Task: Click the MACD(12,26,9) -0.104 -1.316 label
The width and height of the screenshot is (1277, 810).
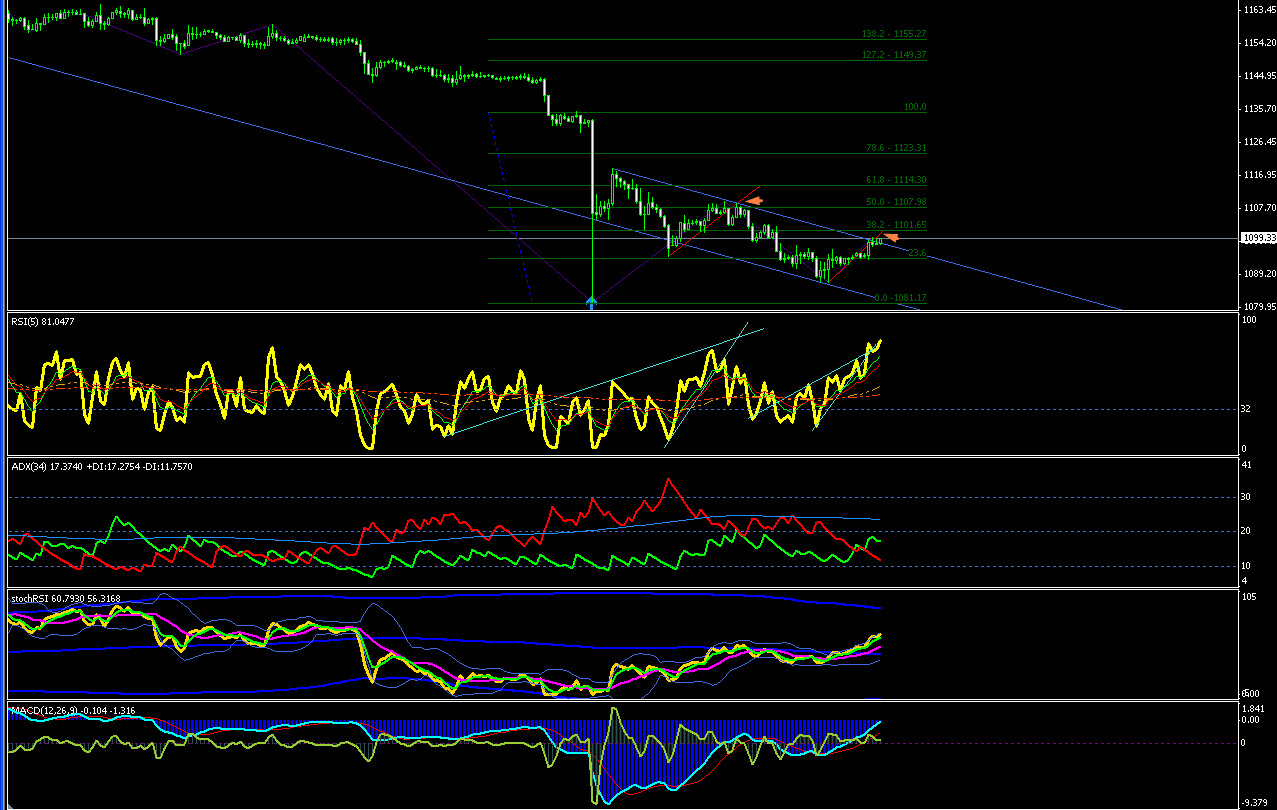Action: (x=73, y=711)
